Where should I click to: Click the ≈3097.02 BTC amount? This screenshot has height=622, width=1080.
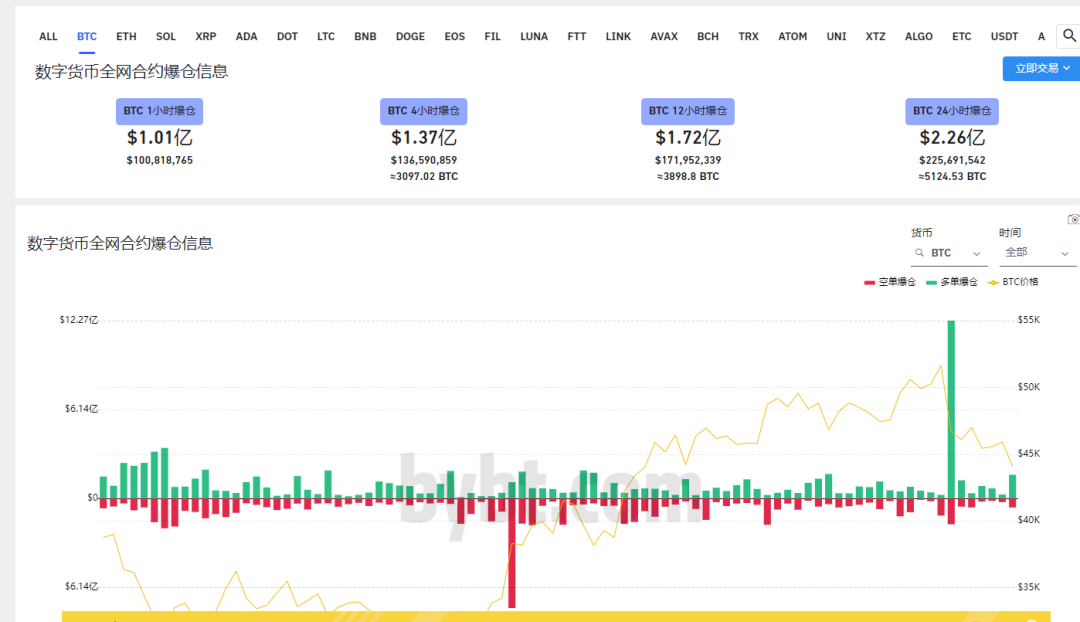click(x=424, y=176)
